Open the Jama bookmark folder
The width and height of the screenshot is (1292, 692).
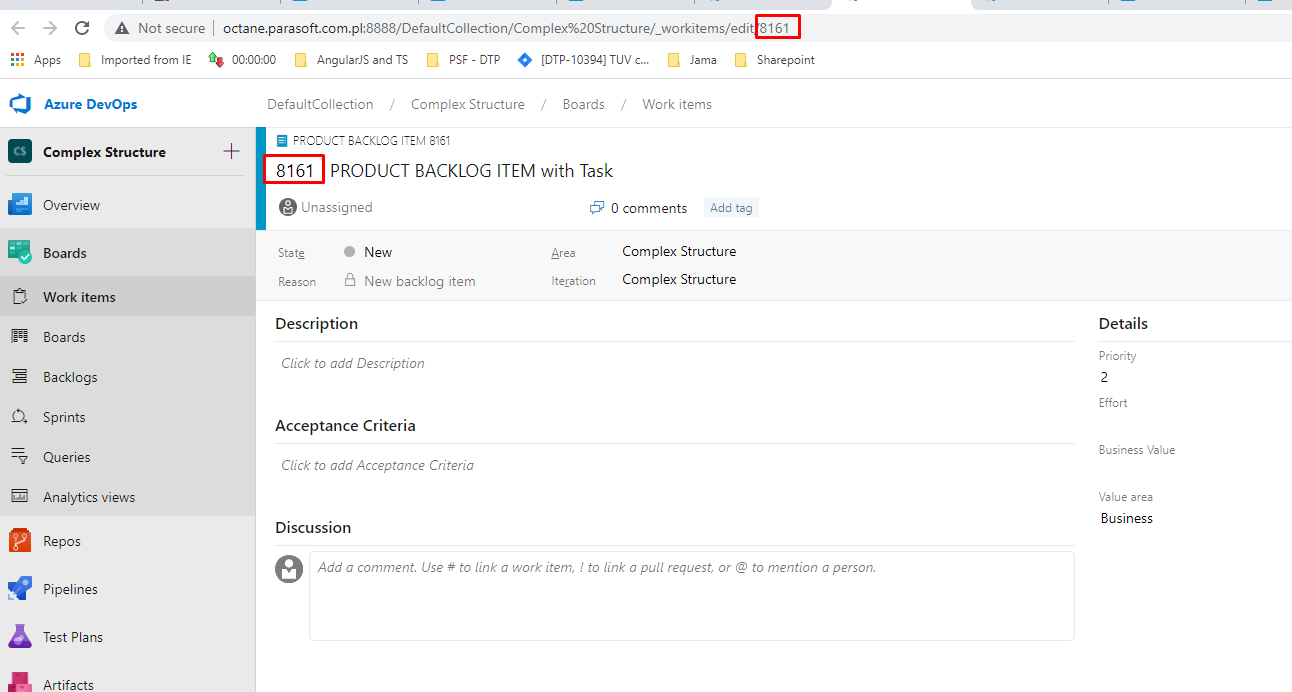(x=692, y=60)
